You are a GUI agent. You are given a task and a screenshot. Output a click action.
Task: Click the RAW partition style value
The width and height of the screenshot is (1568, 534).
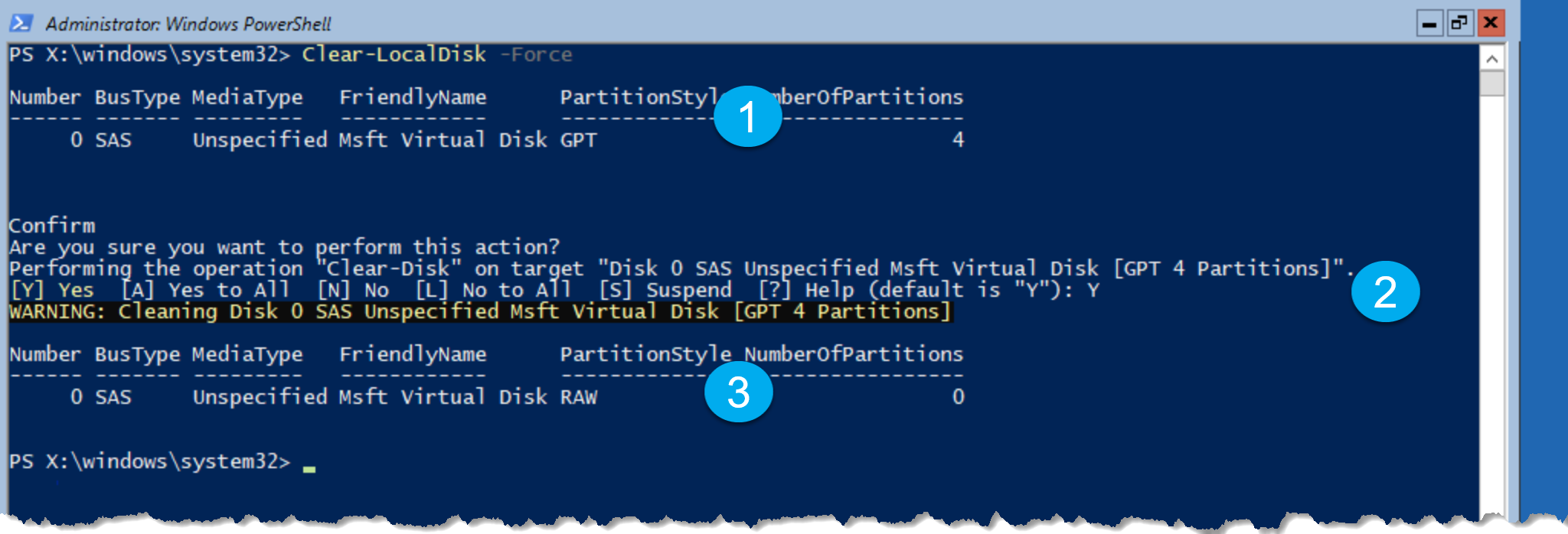coord(579,397)
